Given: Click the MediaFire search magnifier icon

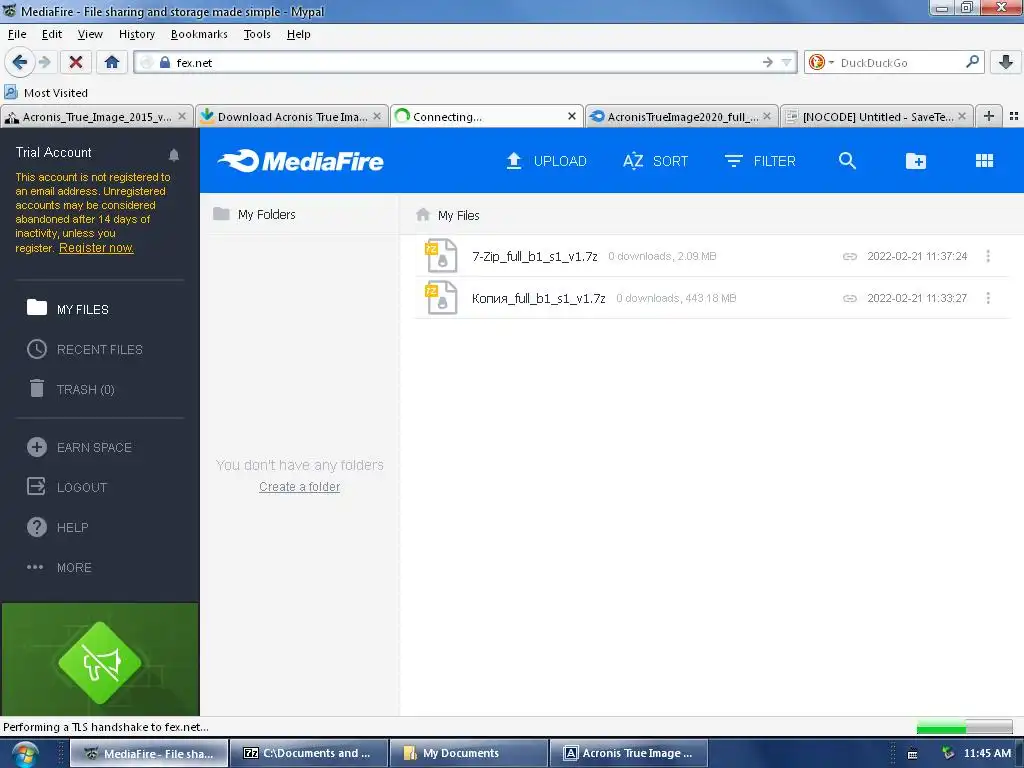Looking at the screenshot, I should [847, 161].
